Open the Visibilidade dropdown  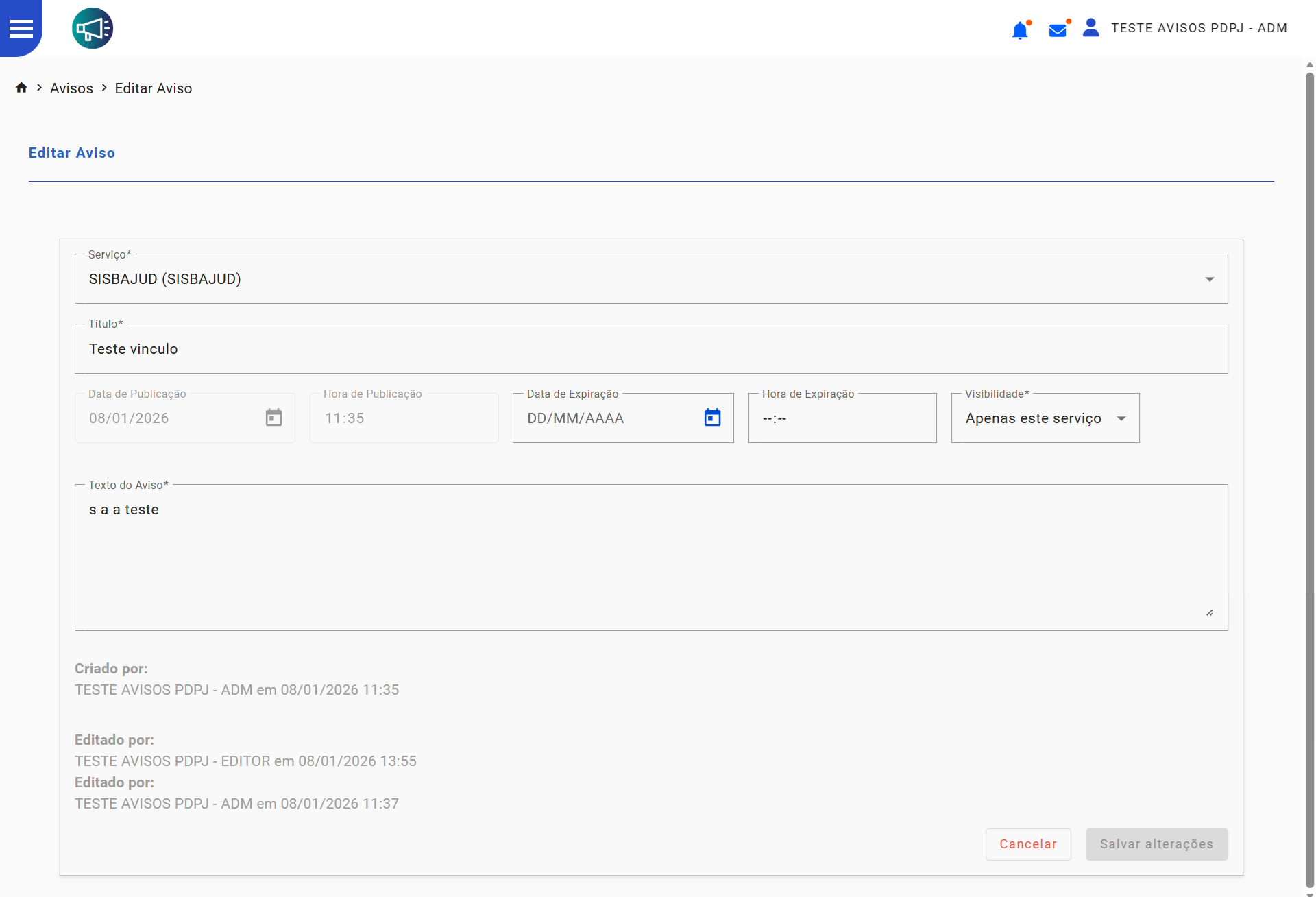1121,418
